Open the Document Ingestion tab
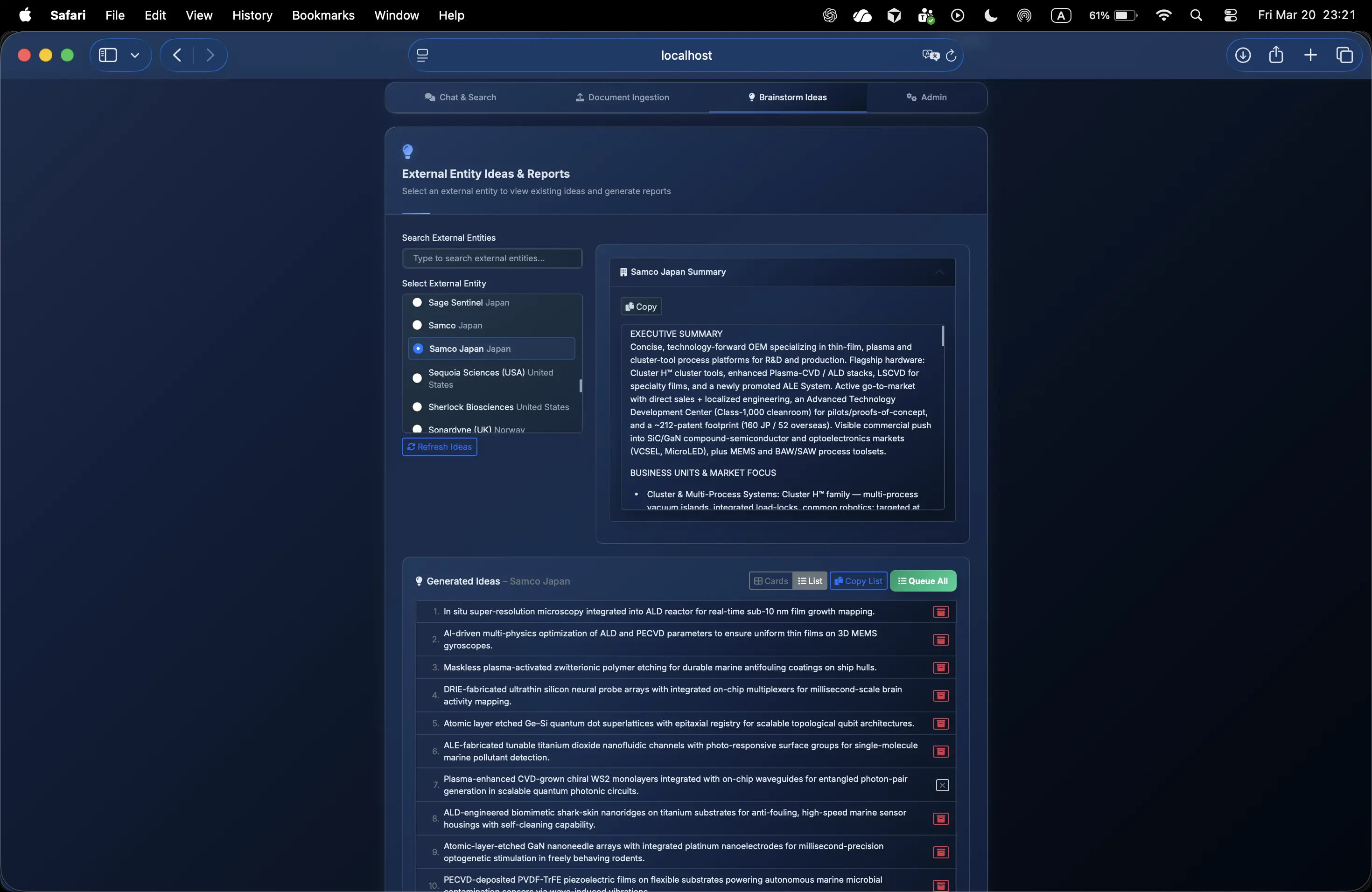 tap(623, 98)
